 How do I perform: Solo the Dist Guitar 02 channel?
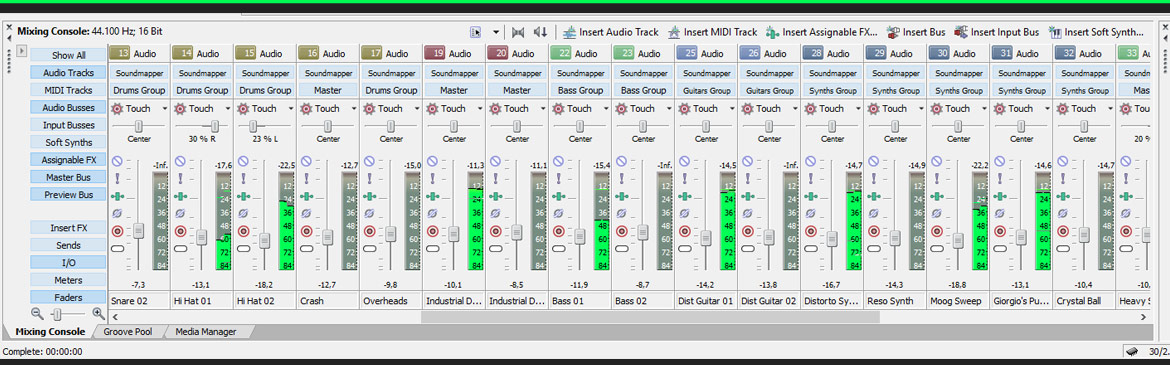point(747,178)
